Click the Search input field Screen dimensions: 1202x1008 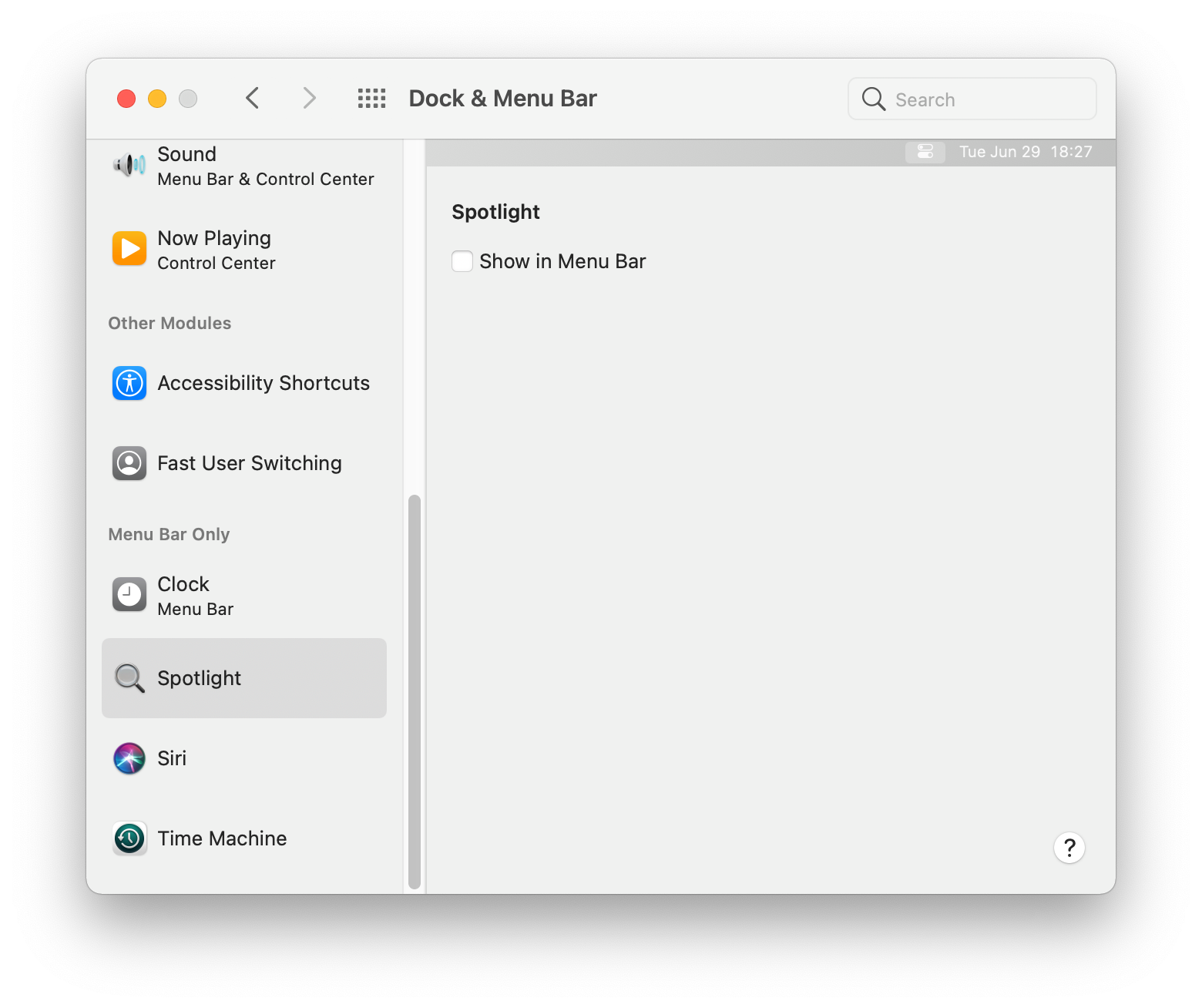tap(972, 99)
